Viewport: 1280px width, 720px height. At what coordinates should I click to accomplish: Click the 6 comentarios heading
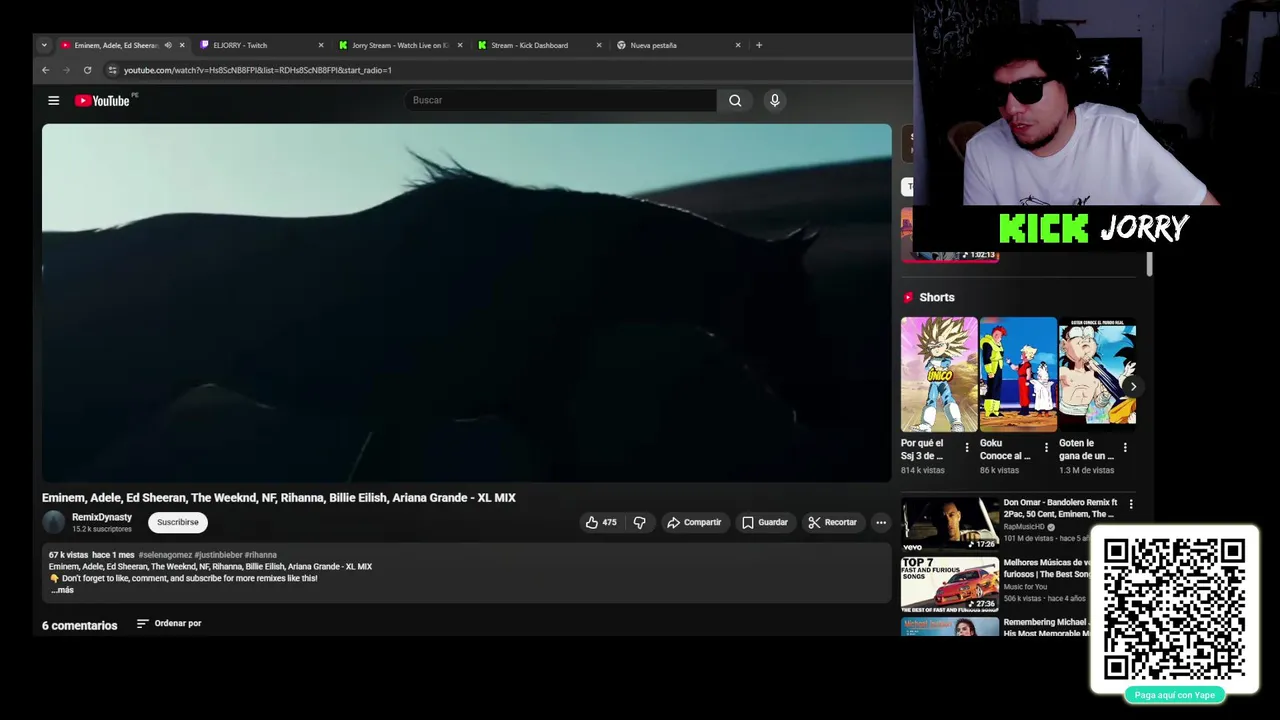79,625
